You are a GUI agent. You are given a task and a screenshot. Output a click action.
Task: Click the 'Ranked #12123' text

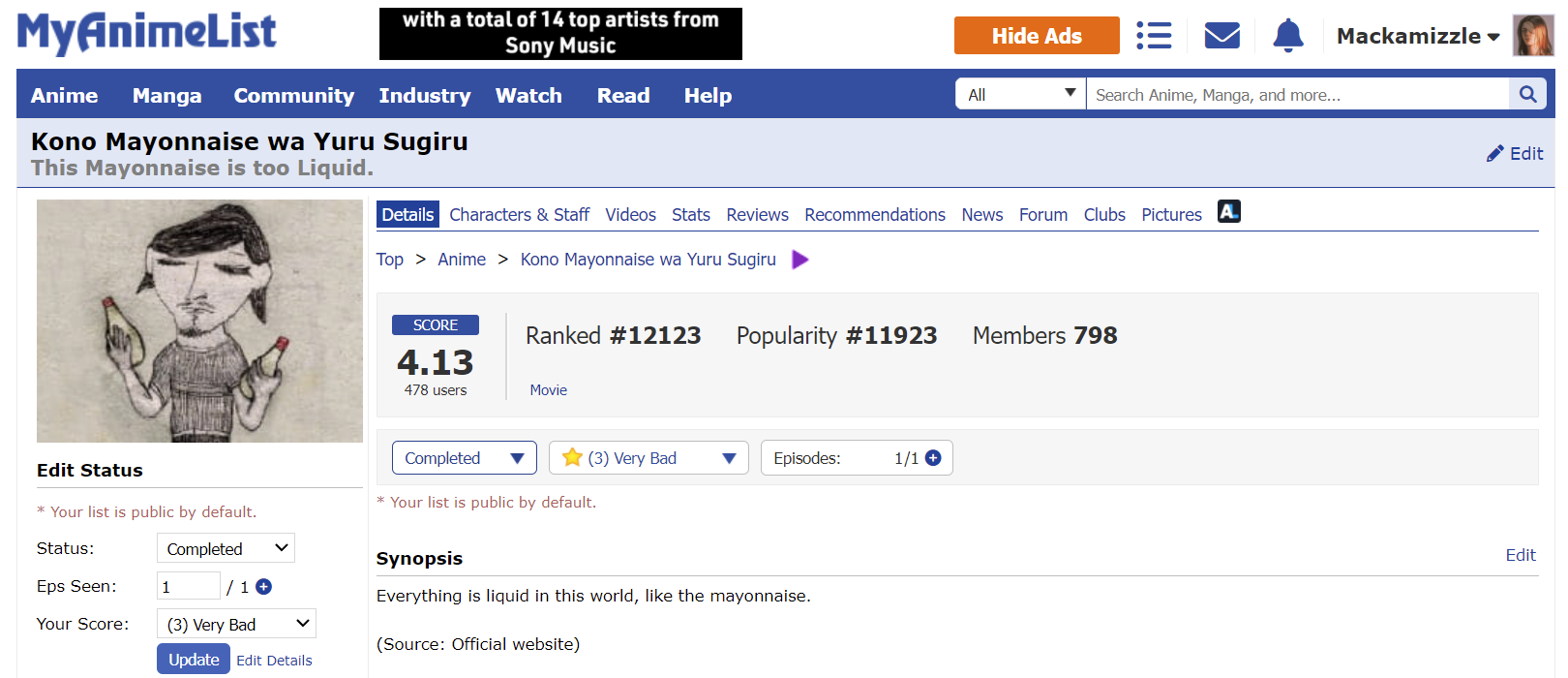[614, 335]
